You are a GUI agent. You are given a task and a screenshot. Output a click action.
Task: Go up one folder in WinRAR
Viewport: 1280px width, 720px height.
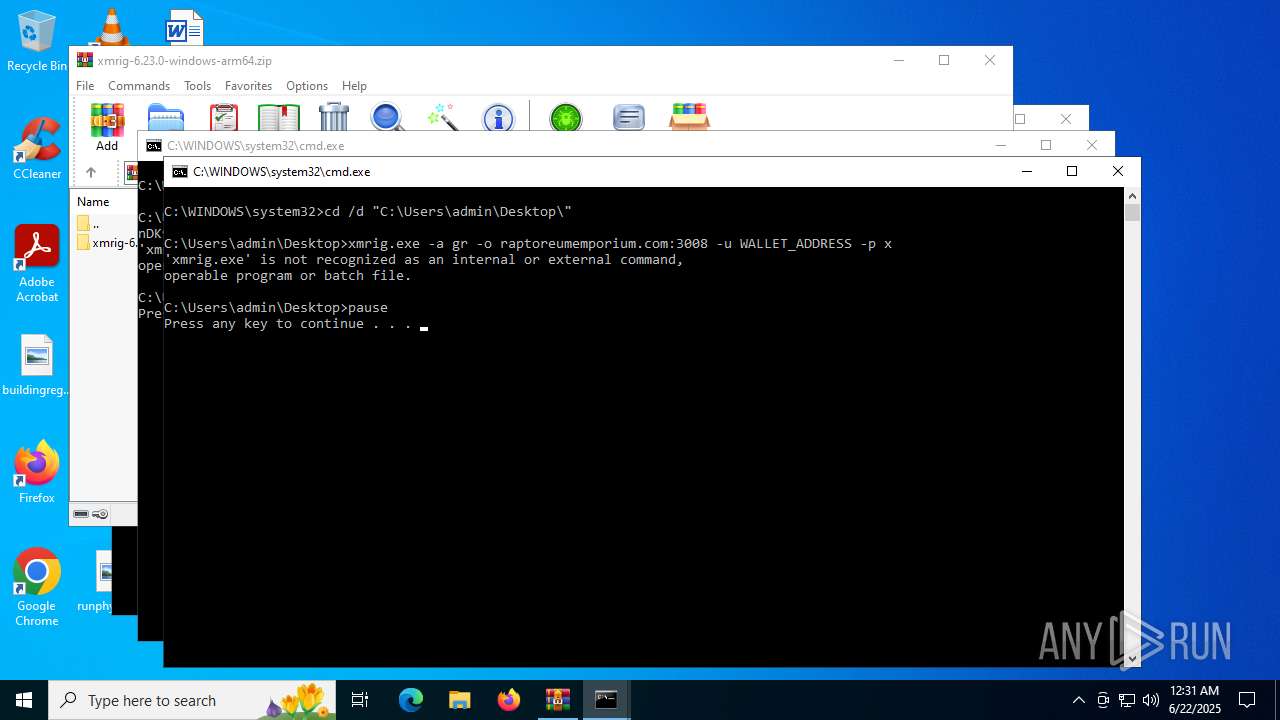(90, 172)
